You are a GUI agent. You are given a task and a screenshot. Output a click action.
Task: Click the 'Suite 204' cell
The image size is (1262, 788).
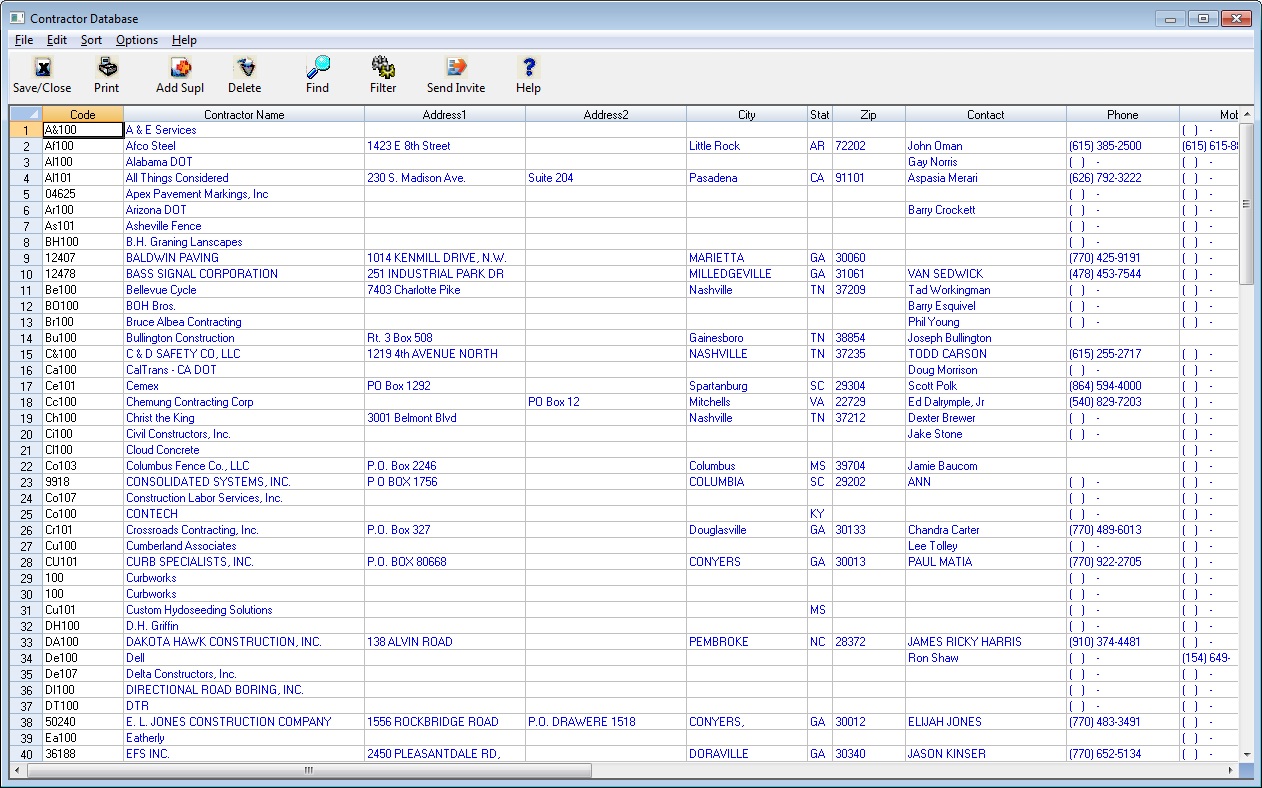(x=606, y=178)
